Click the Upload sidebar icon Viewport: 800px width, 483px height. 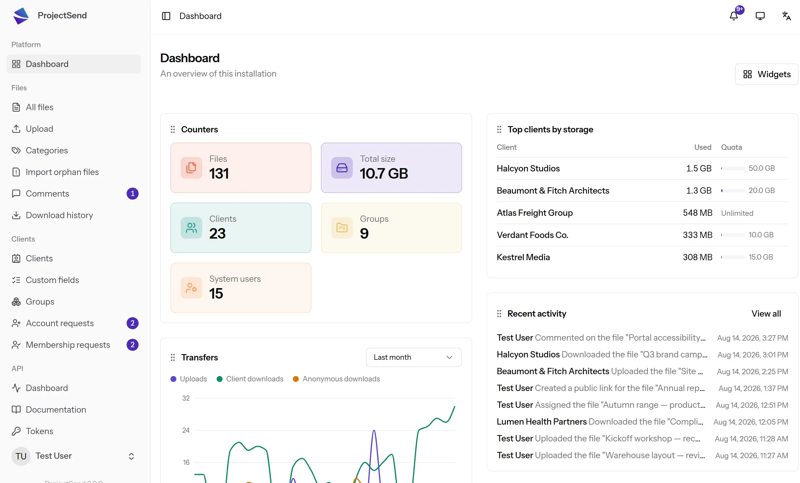(16, 129)
